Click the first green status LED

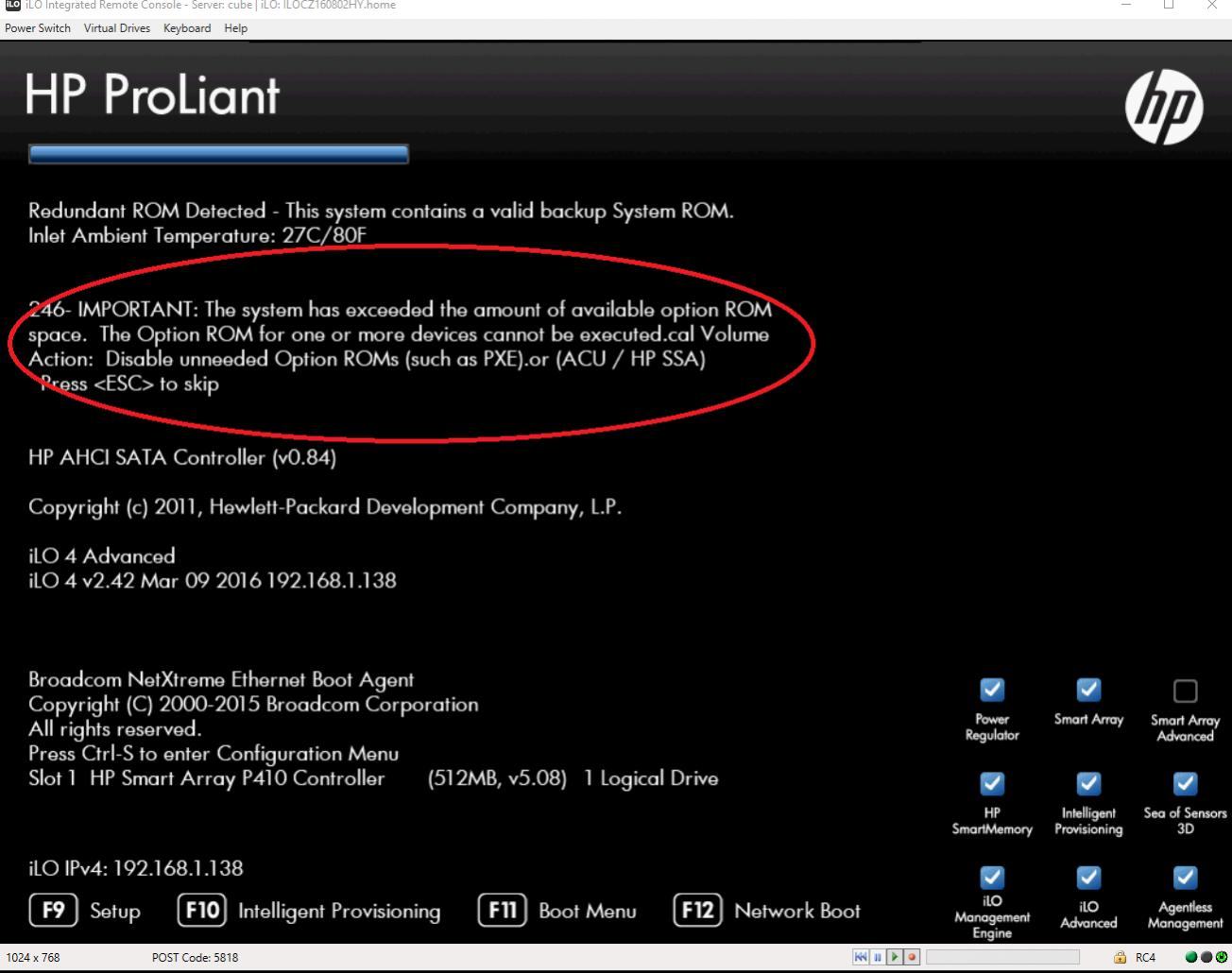pyautogui.click(x=1189, y=957)
